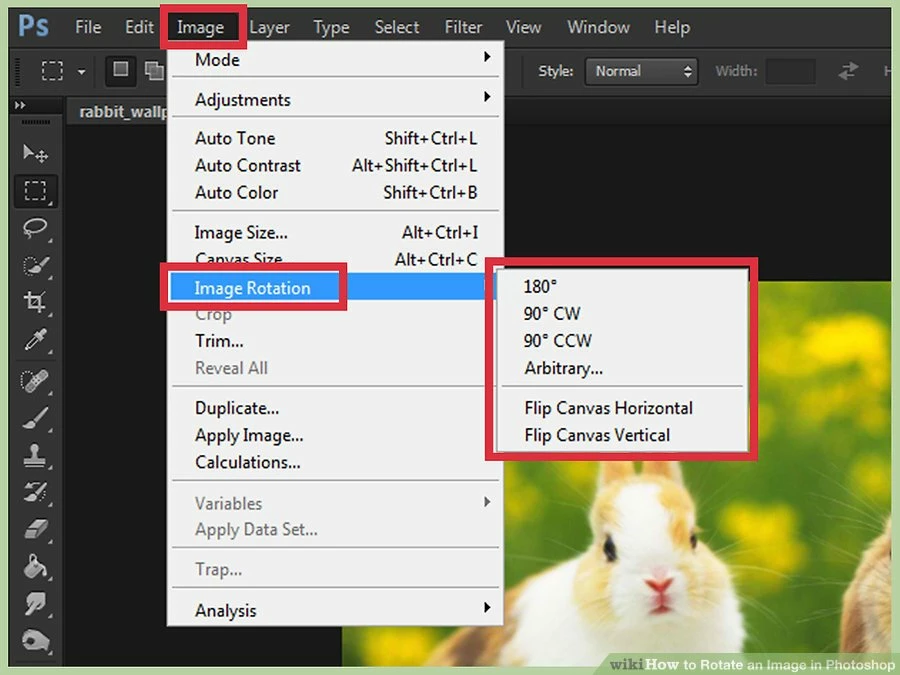Open the View menu
Image resolution: width=900 pixels, height=675 pixels.
[523, 27]
